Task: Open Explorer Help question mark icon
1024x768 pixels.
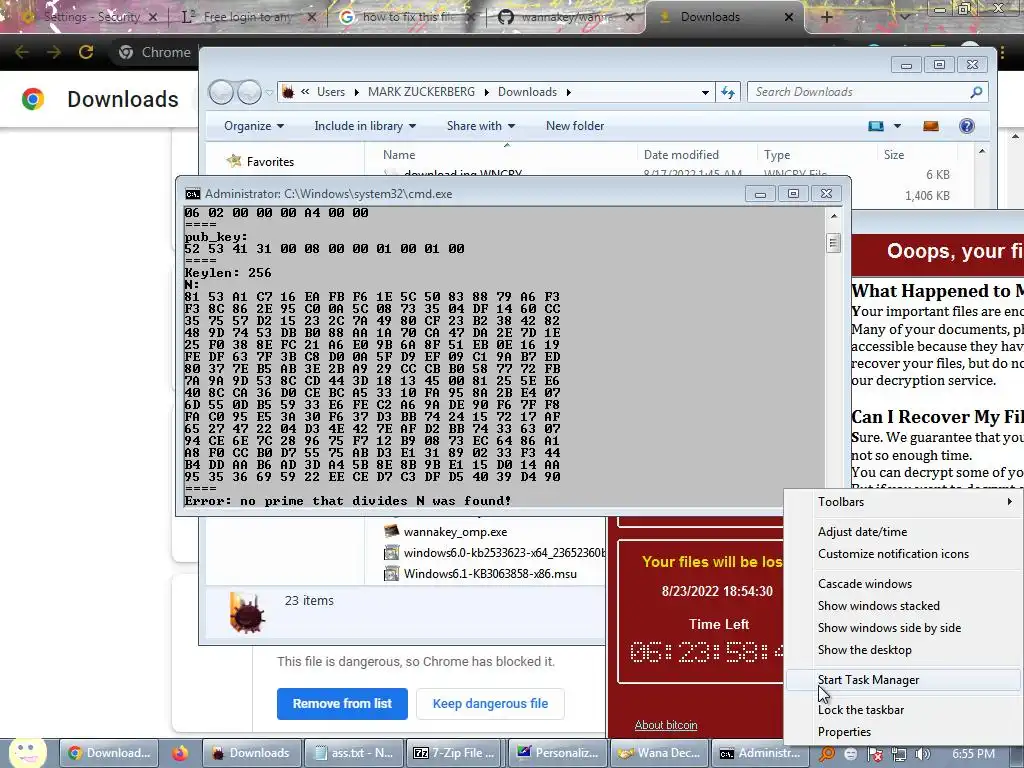Action: [x=967, y=126]
